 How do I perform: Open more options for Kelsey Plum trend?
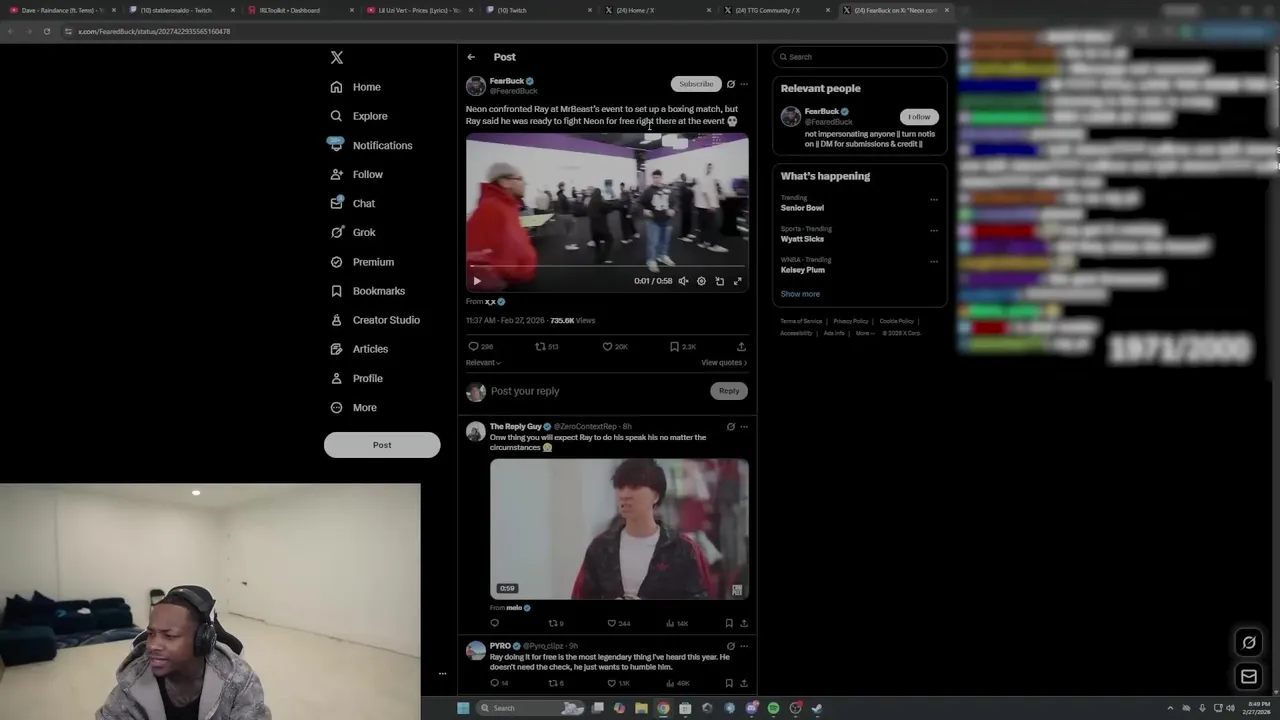coord(934,261)
